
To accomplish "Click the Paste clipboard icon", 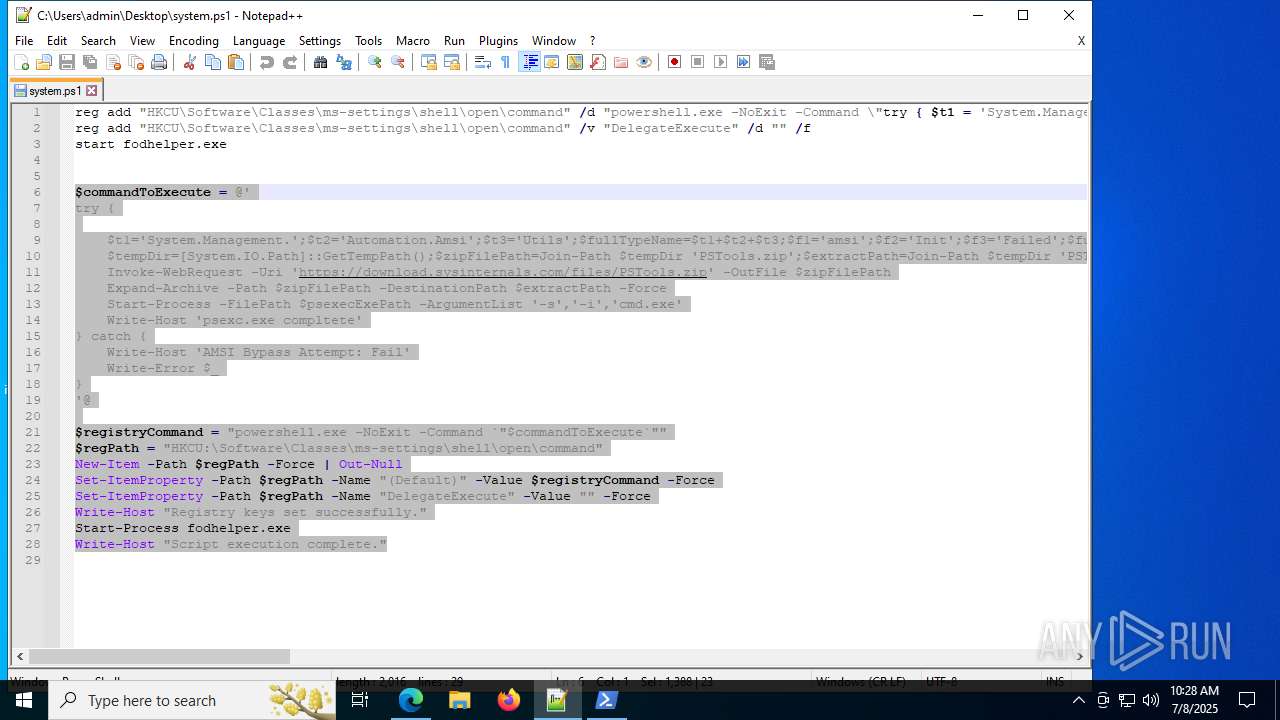I will 236,62.
